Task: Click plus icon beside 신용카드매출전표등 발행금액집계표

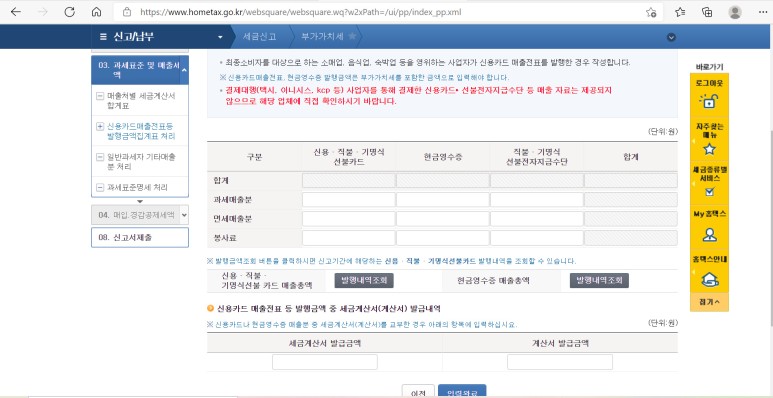Action: click(100, 127)
